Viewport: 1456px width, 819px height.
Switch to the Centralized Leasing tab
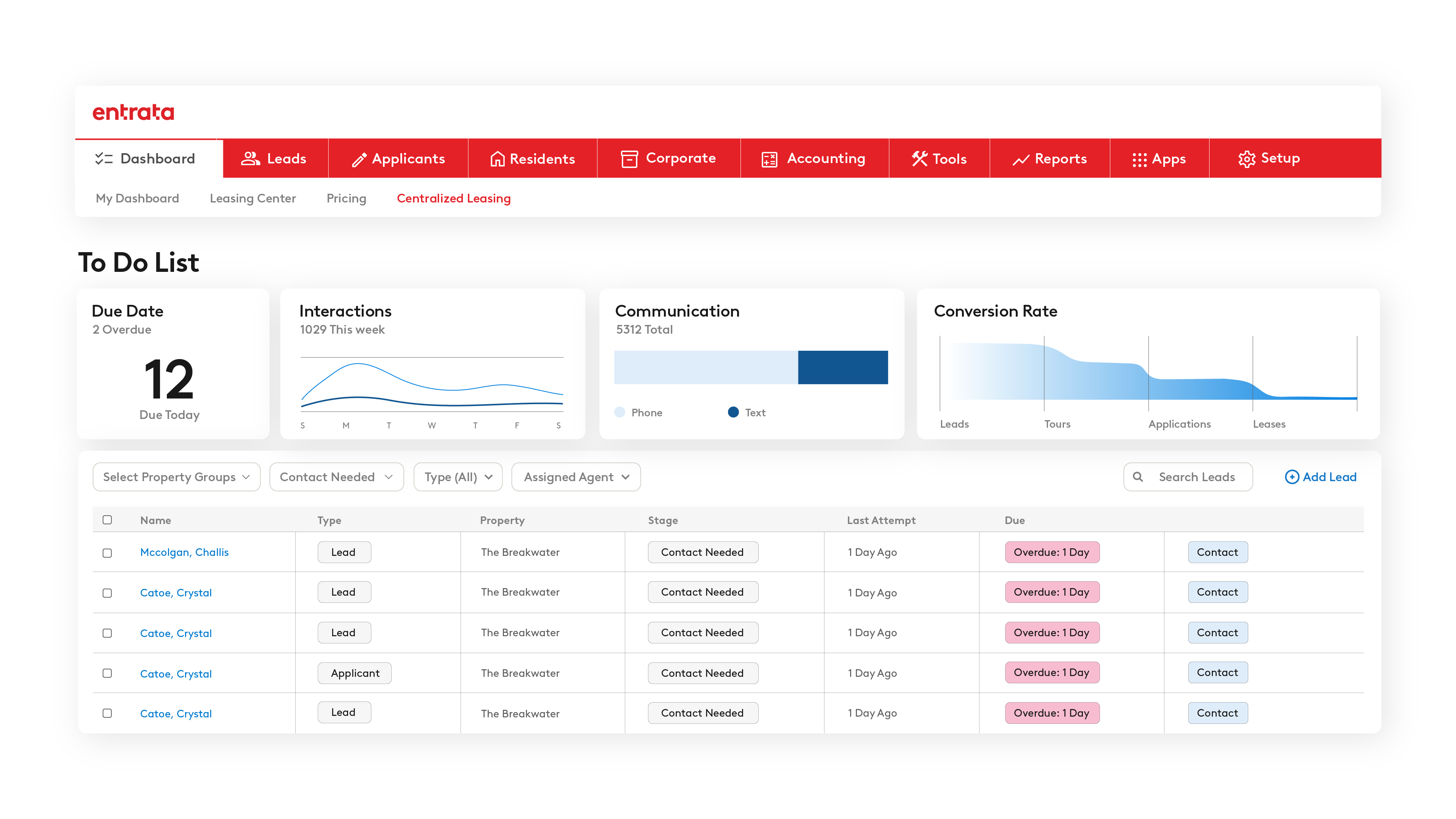tap(454, 198)
